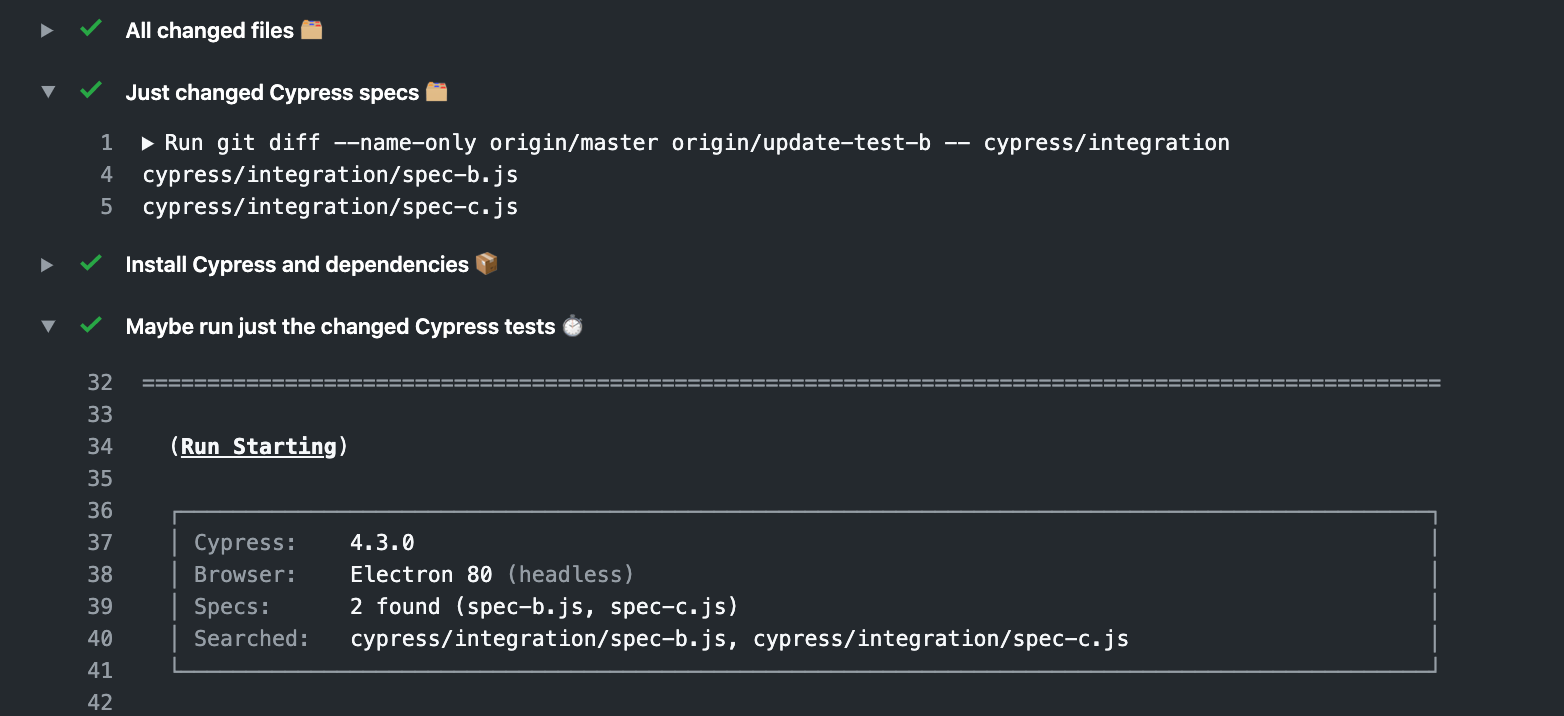Collapse the Maybe run just changed tests step

coord(47,327)
